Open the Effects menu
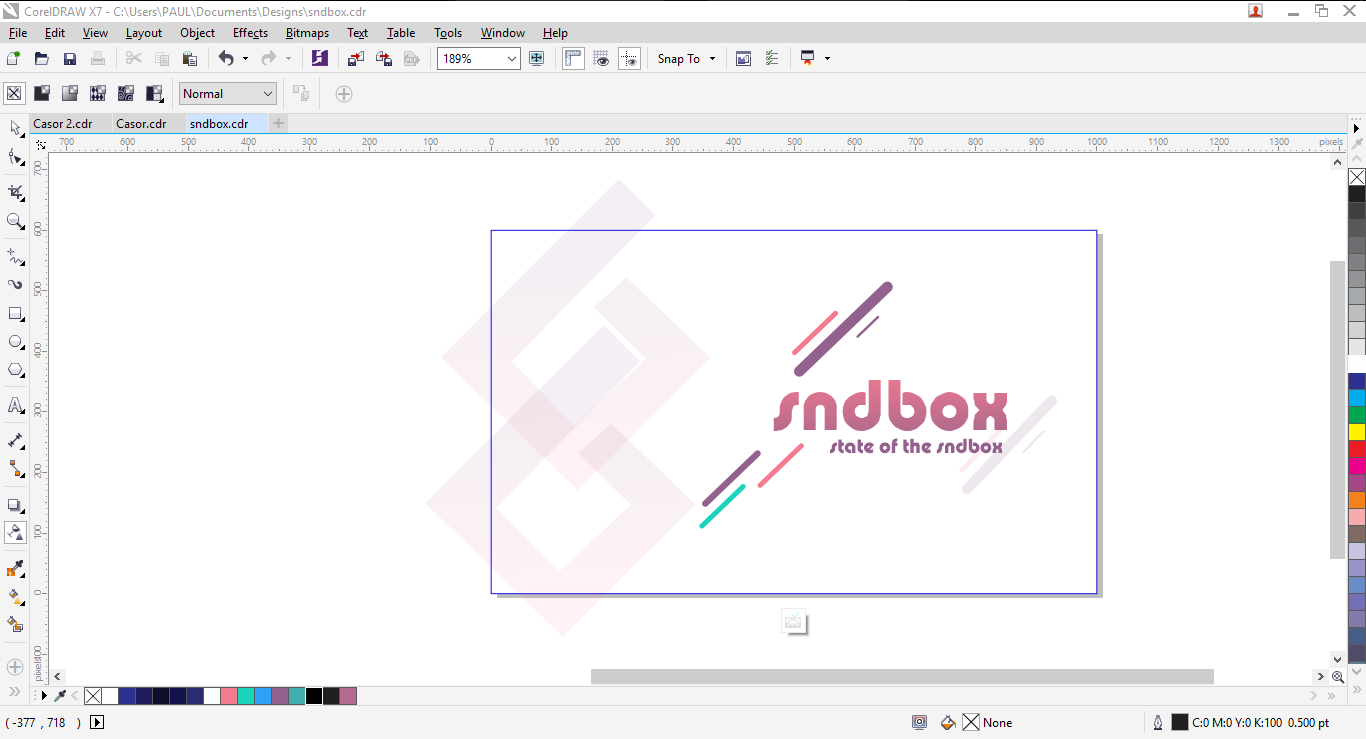 tap(250, 33)
